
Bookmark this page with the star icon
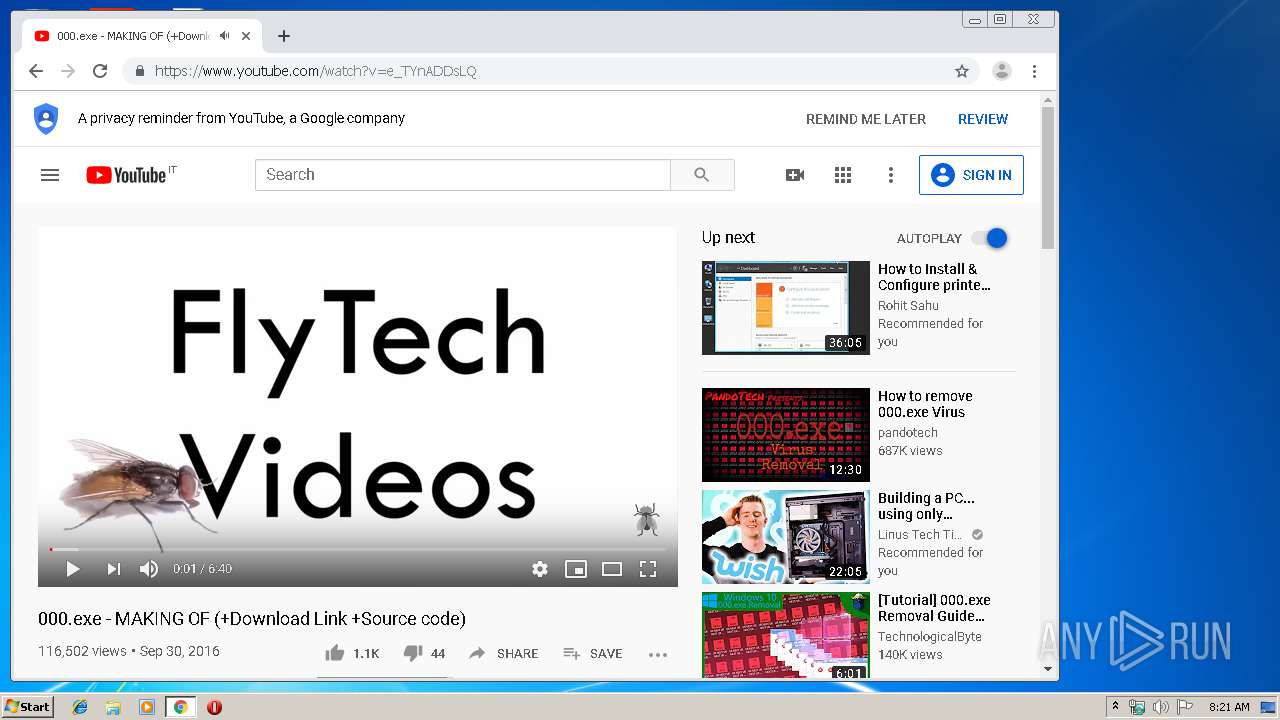pos(962,71)
